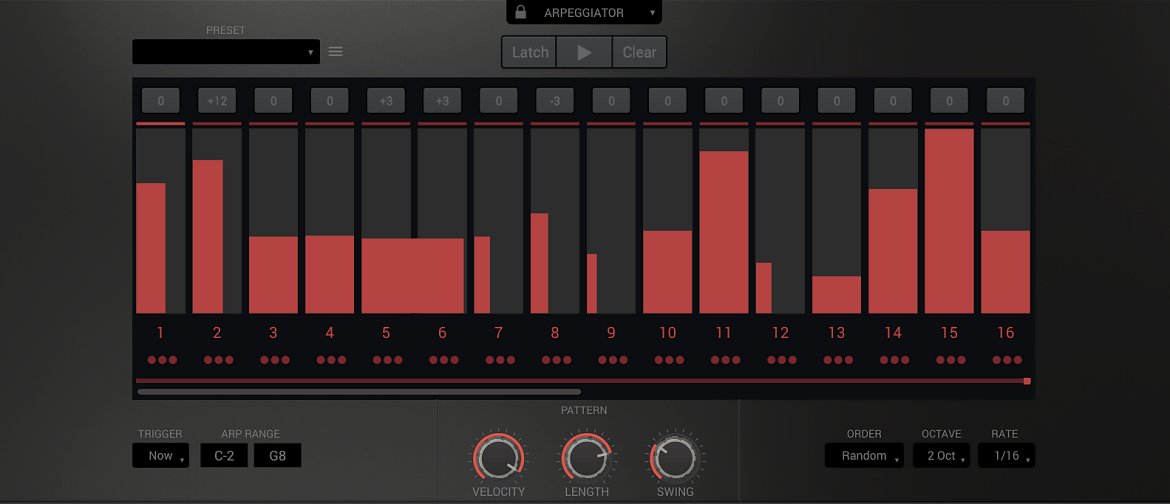Image resolution: width=1170 pixels, height=504 pixels.
Task: Toggle step 16 via its number label
Action: tap(1006, 333)
